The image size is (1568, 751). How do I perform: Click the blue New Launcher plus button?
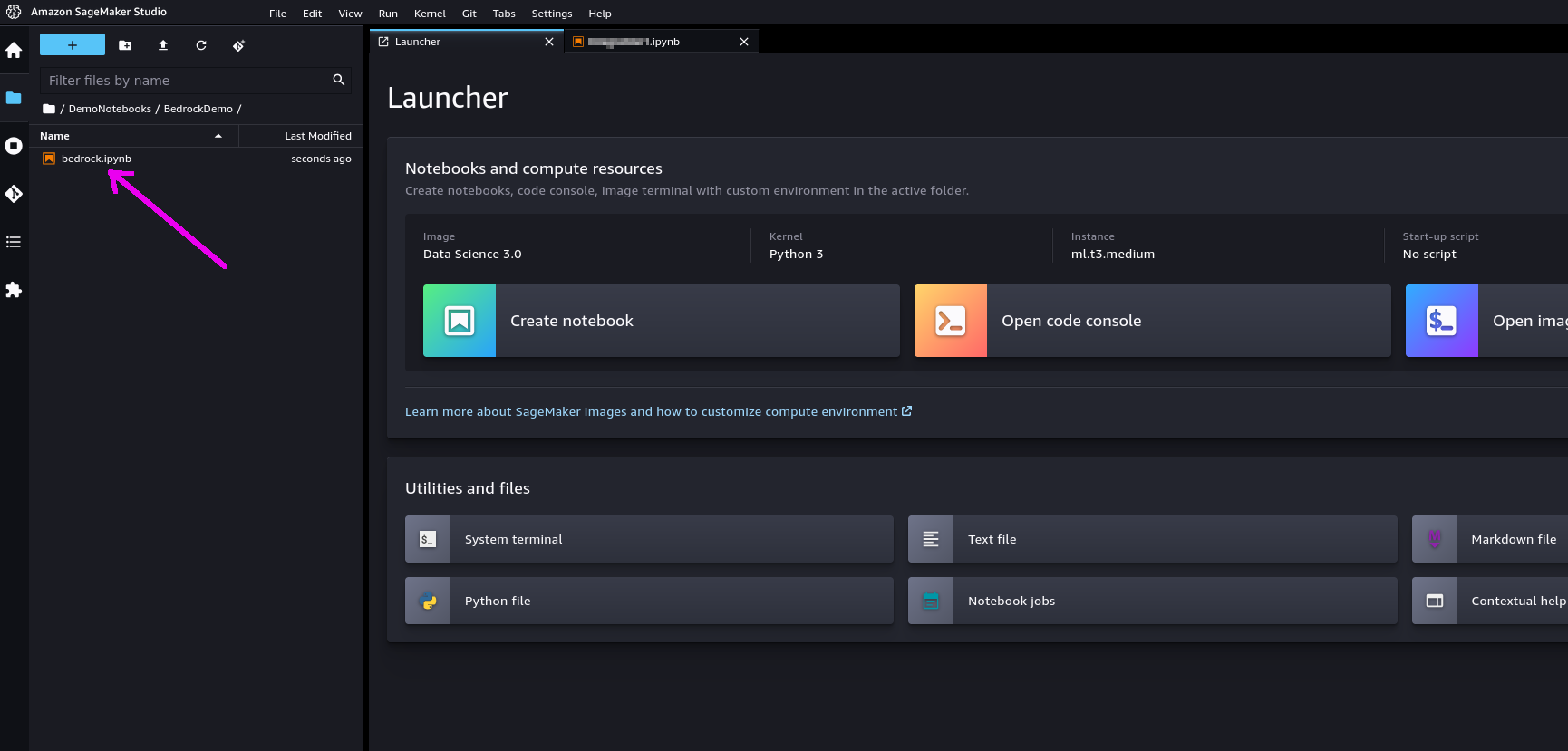coord(73,45)
